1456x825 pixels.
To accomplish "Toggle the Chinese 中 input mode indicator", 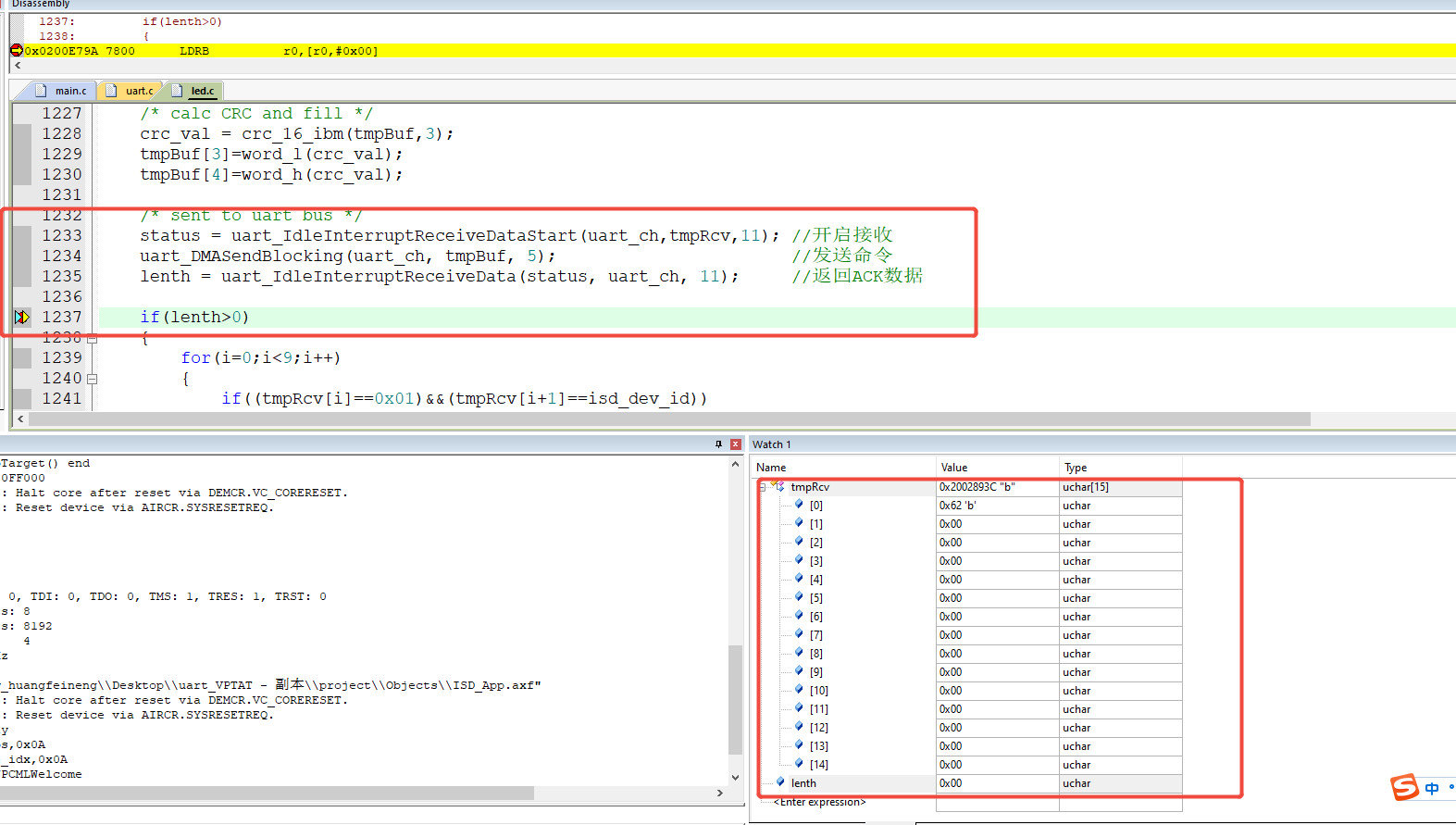I will point(1432,788).
